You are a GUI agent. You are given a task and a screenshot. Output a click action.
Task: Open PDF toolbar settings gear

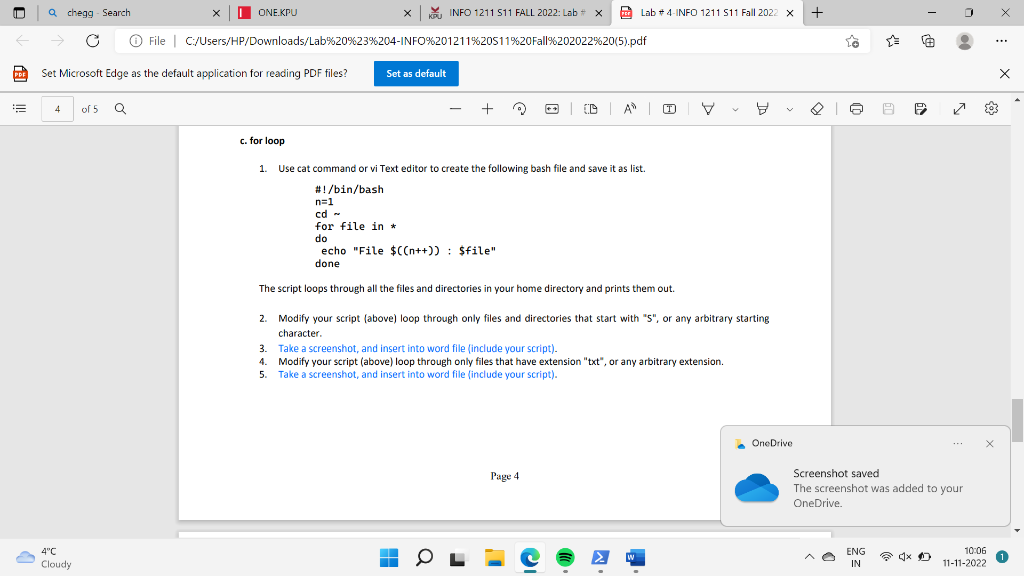991,109
